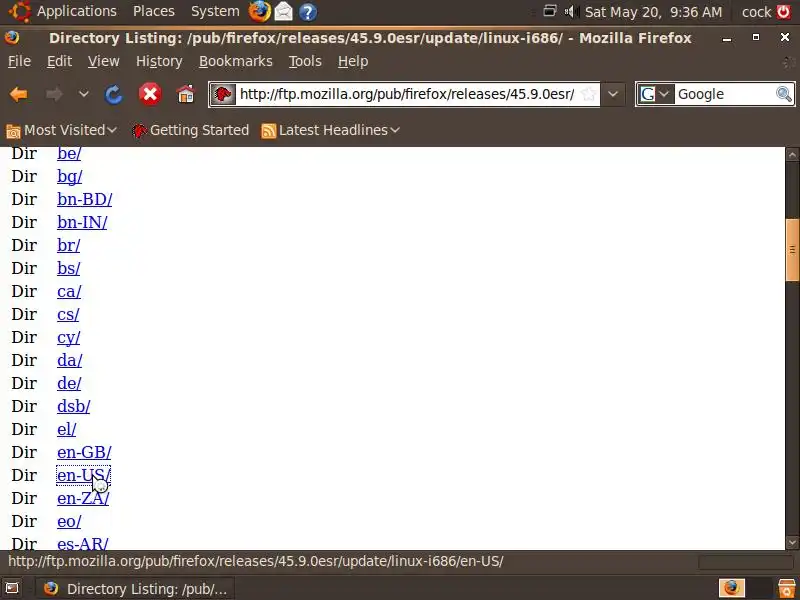Image resolution: width=800 pixels, height=600 pixels.
Task: Open the Bookmarks menu
Action: click(236, 61)
